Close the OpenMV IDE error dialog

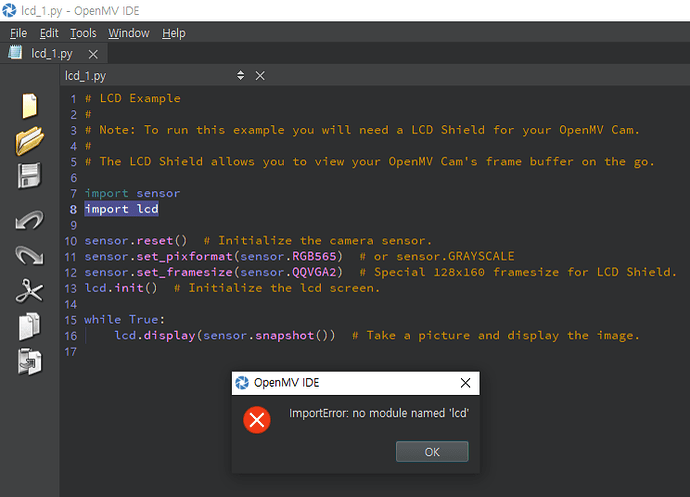465,383
